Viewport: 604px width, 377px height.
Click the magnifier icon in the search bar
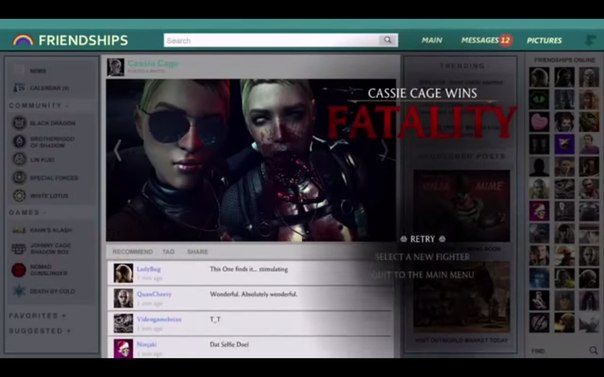click(388, 40)
